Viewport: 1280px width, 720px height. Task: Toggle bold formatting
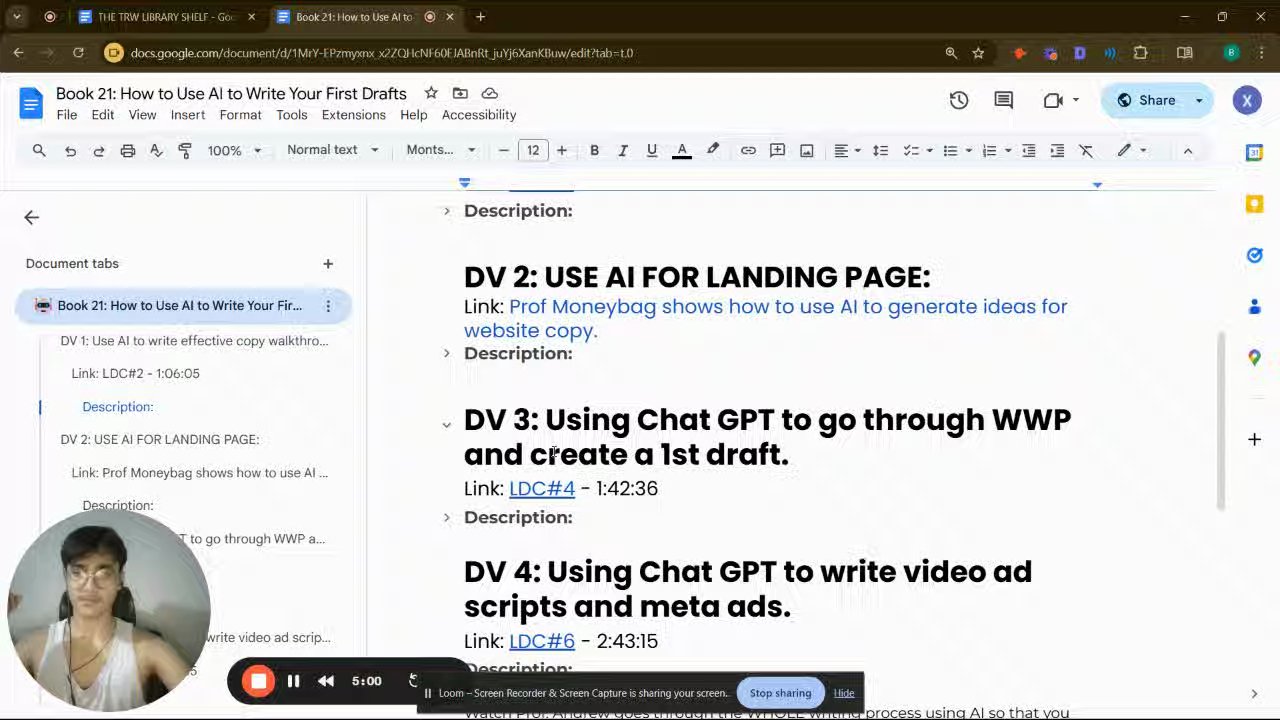[594, 150]
